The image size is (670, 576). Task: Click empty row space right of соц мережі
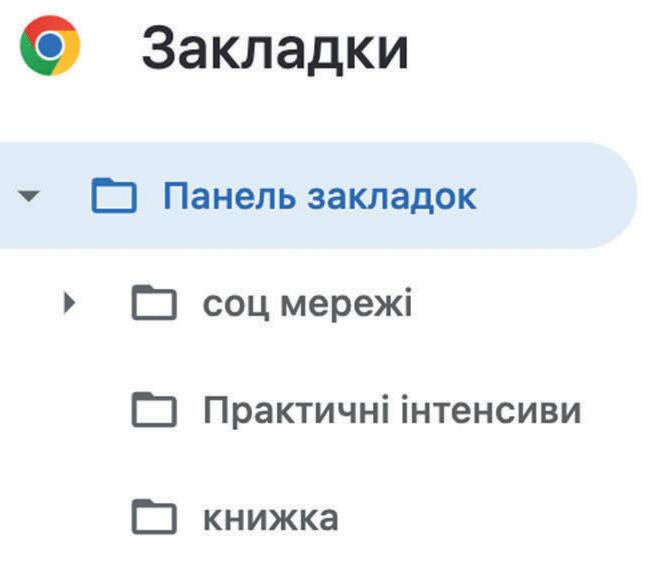click(540, 303)
